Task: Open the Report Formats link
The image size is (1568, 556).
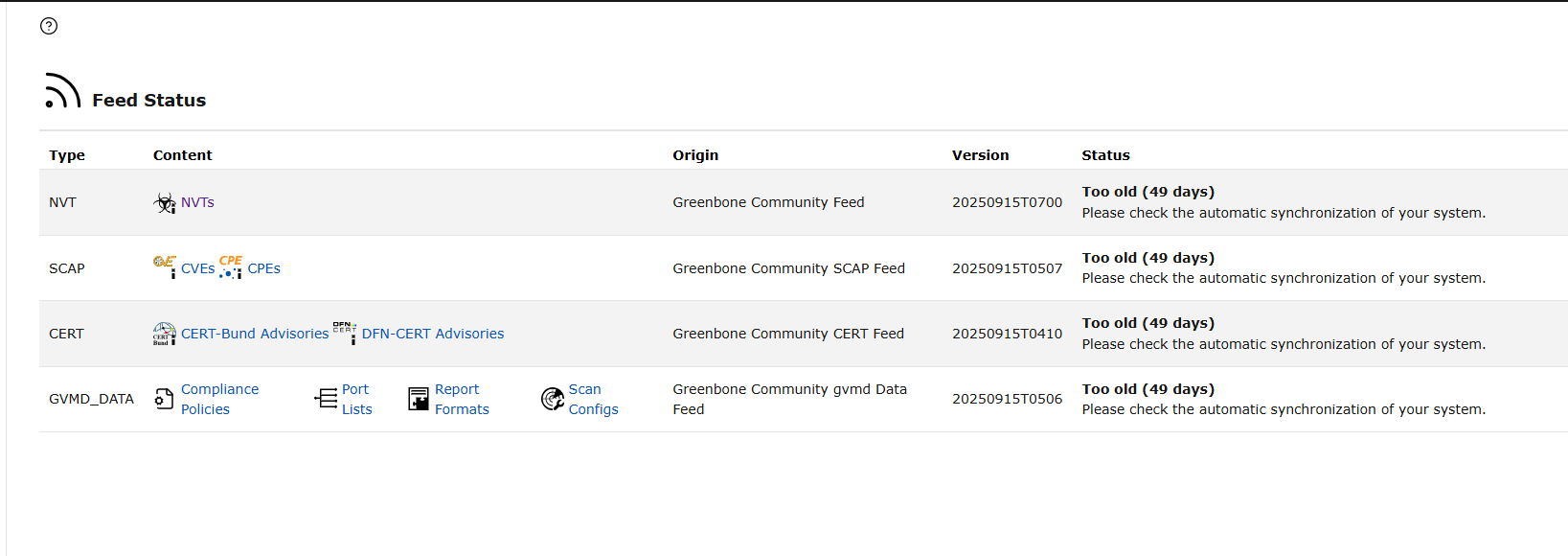Action: tap(461, 399)
